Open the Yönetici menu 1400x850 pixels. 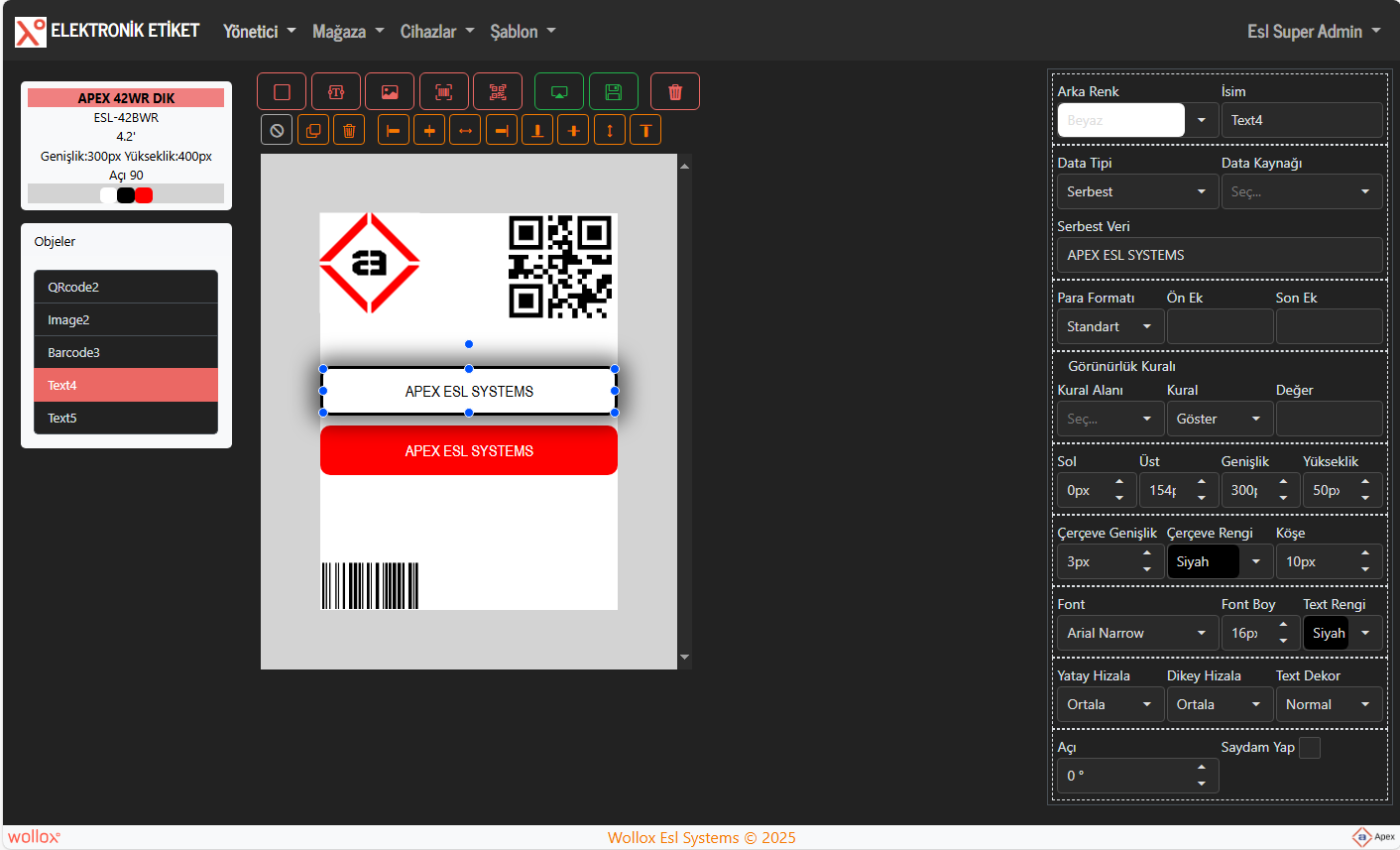coord(260,32)
